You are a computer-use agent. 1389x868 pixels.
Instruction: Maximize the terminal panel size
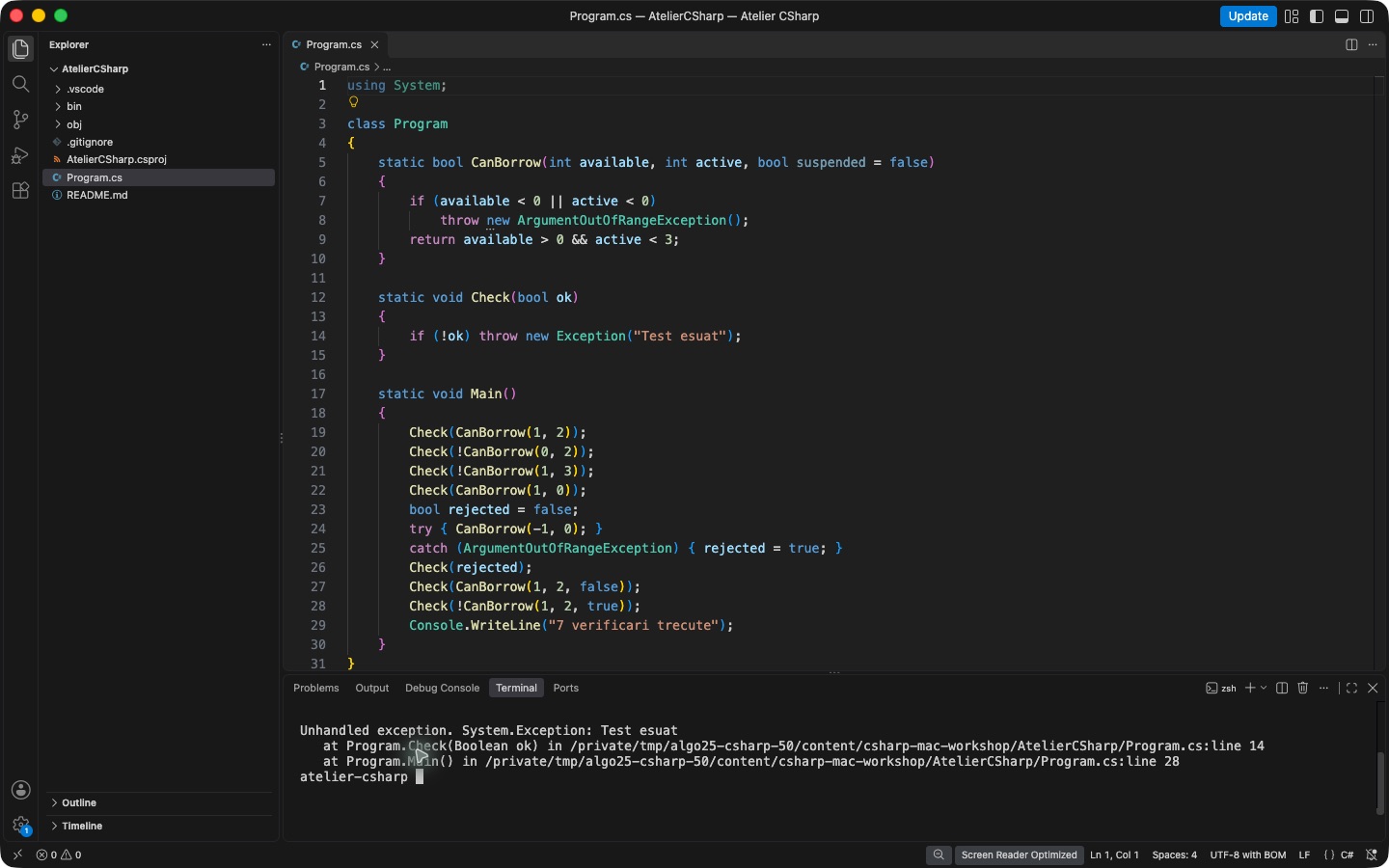pyautogui.click(x=1351, y=688)
